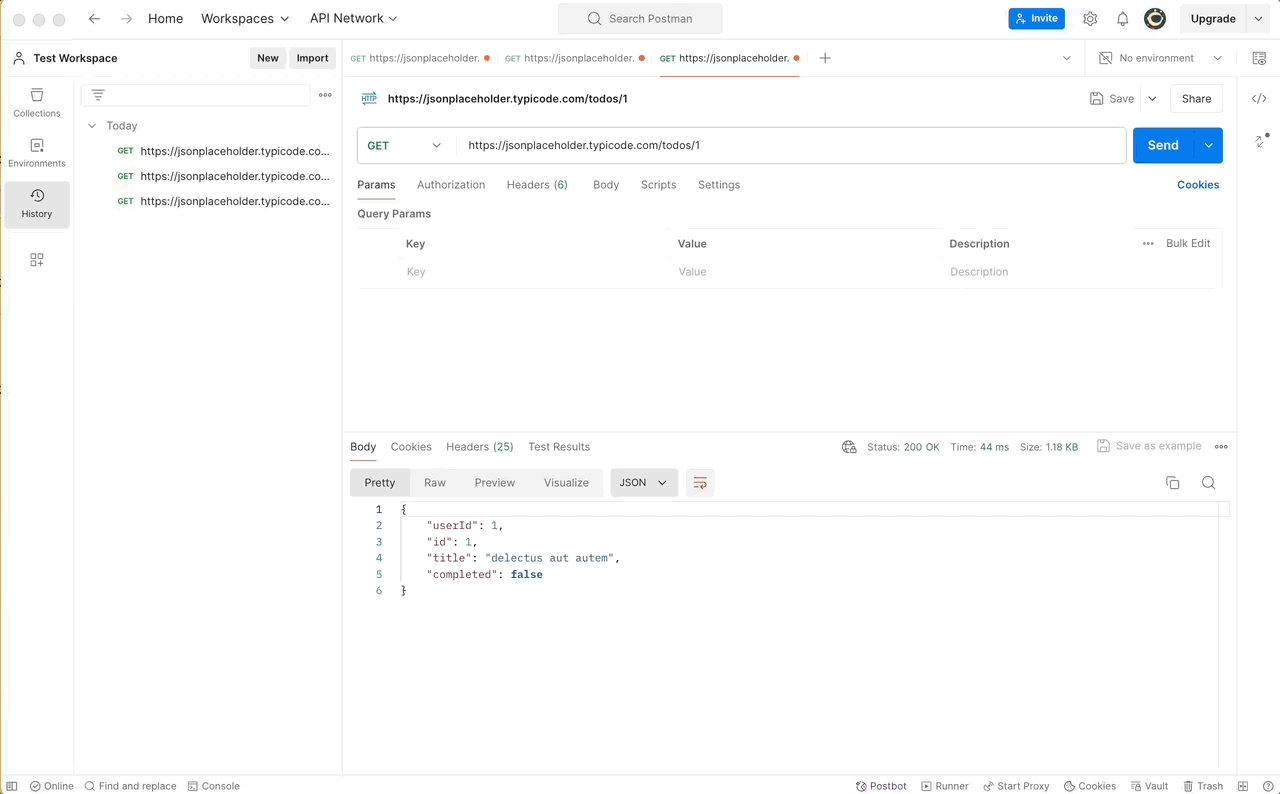Screen dimensions: 1280x794
Task: Click the Send button
Action: [1163, 146]
